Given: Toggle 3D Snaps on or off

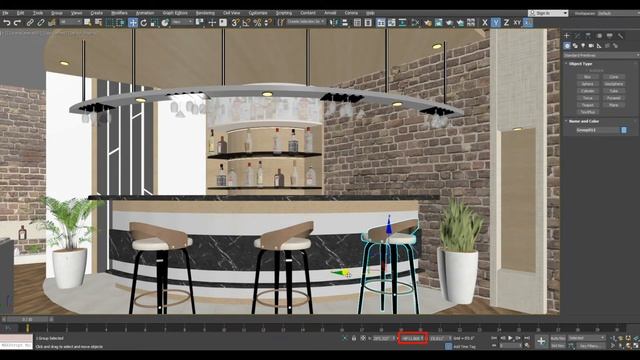Looking at the screenshot, I should coord(235,23).
